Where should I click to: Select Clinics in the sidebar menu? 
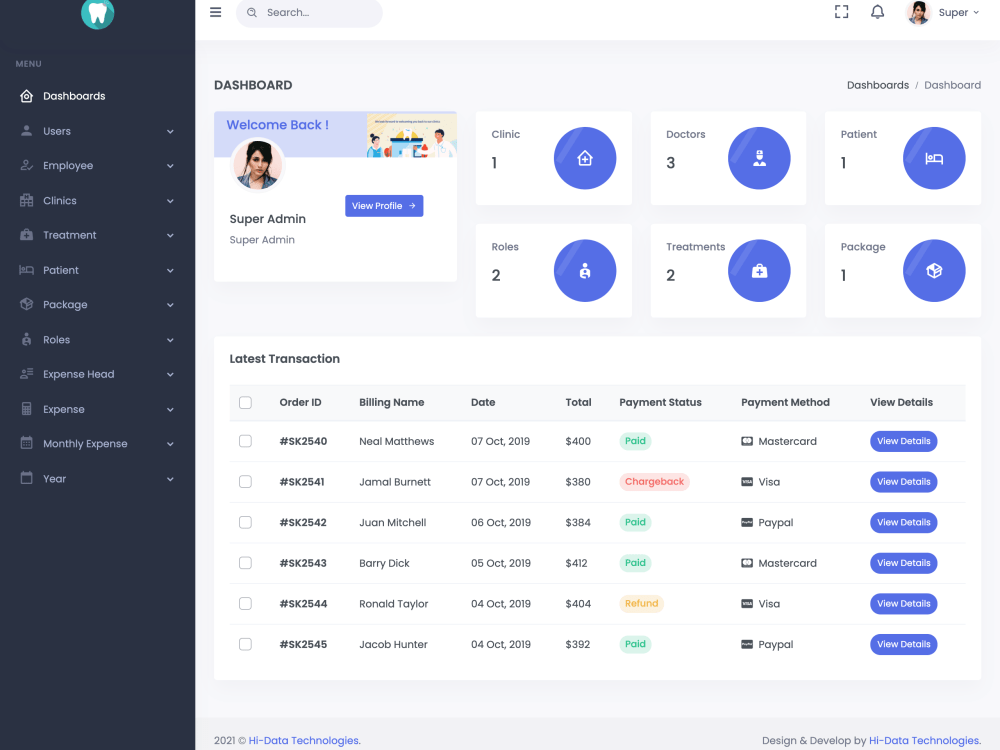pos(98,200)
